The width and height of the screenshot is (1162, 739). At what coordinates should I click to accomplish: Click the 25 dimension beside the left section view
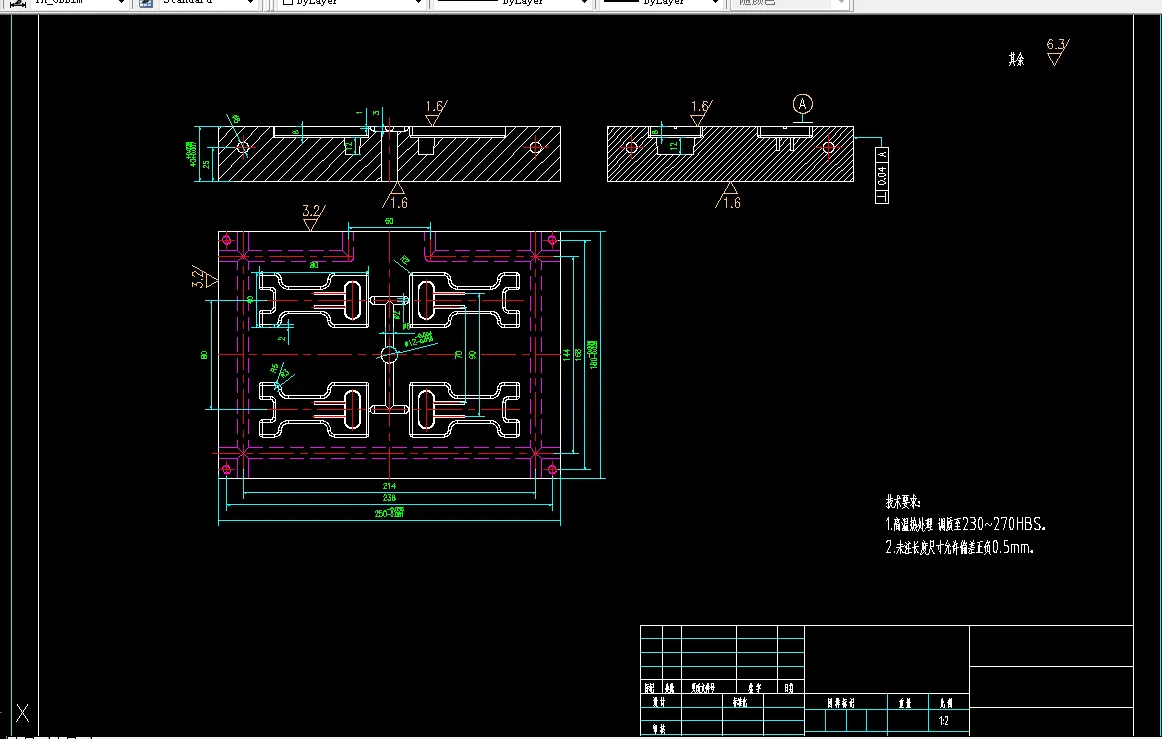pos(206,164)
